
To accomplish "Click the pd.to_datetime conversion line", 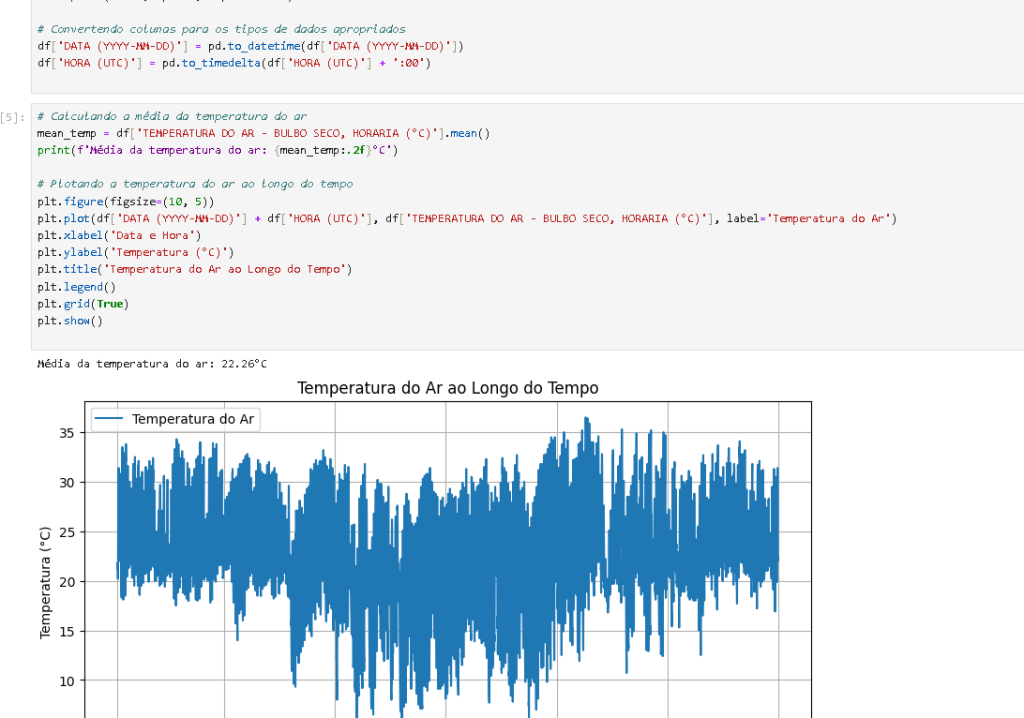I will [250, 46].
